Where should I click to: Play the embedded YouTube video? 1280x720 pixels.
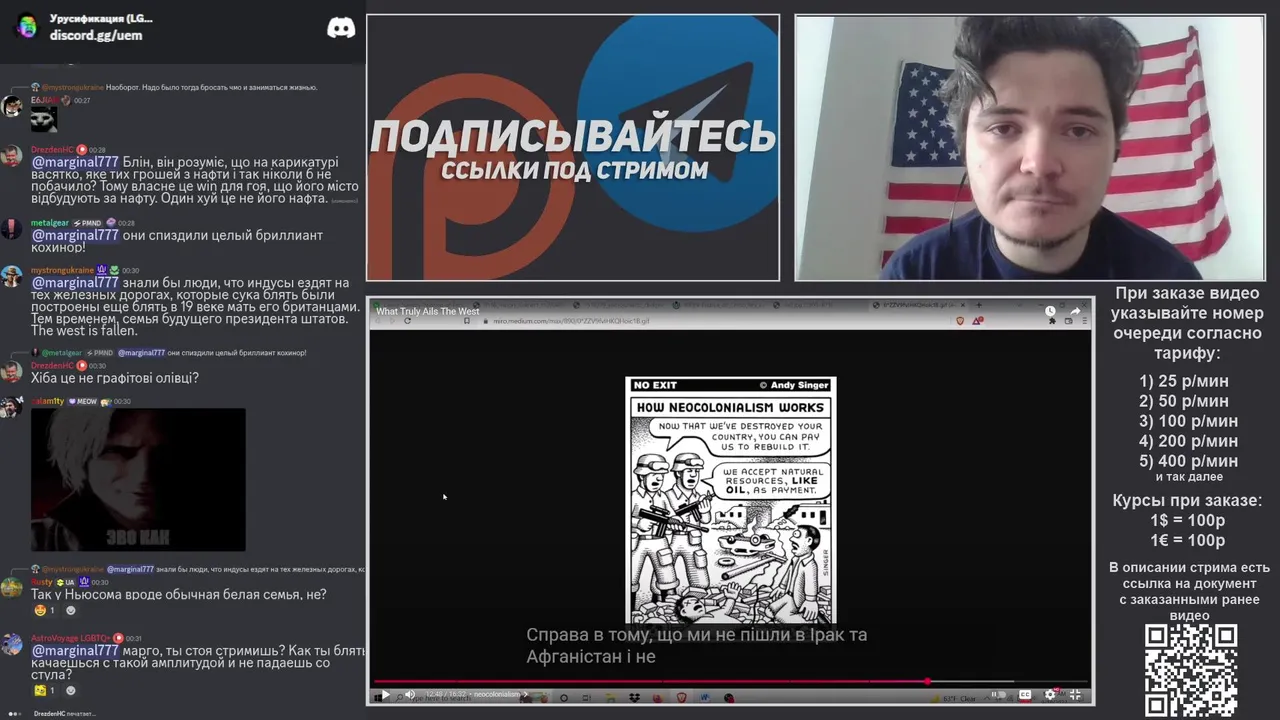385,695
